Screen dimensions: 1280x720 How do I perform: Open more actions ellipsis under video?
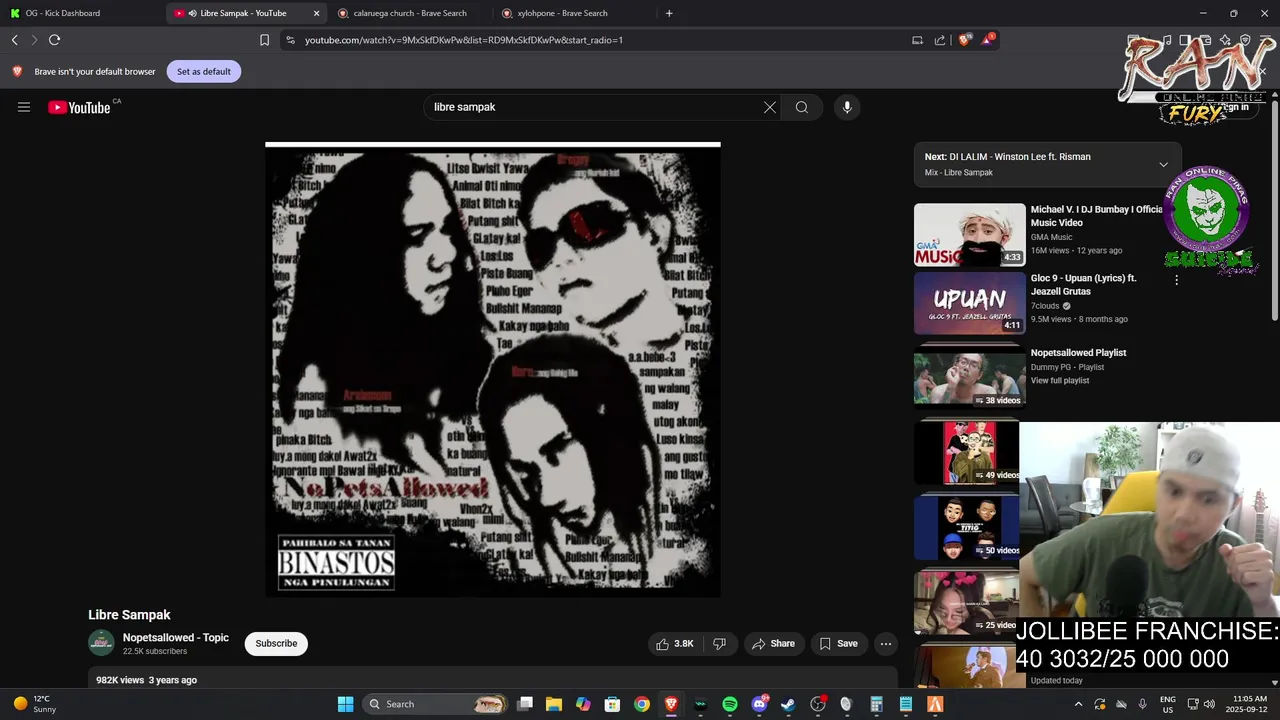[x=886, y=644]
